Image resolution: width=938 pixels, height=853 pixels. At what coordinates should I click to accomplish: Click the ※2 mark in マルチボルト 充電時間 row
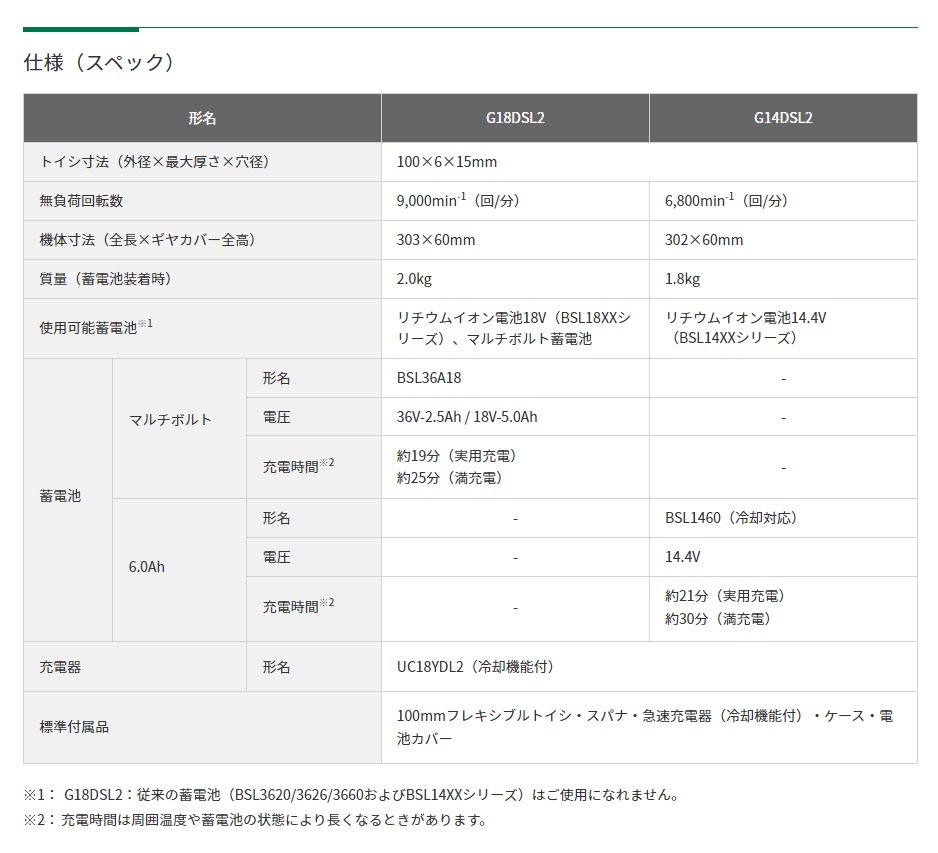point(327,463)
